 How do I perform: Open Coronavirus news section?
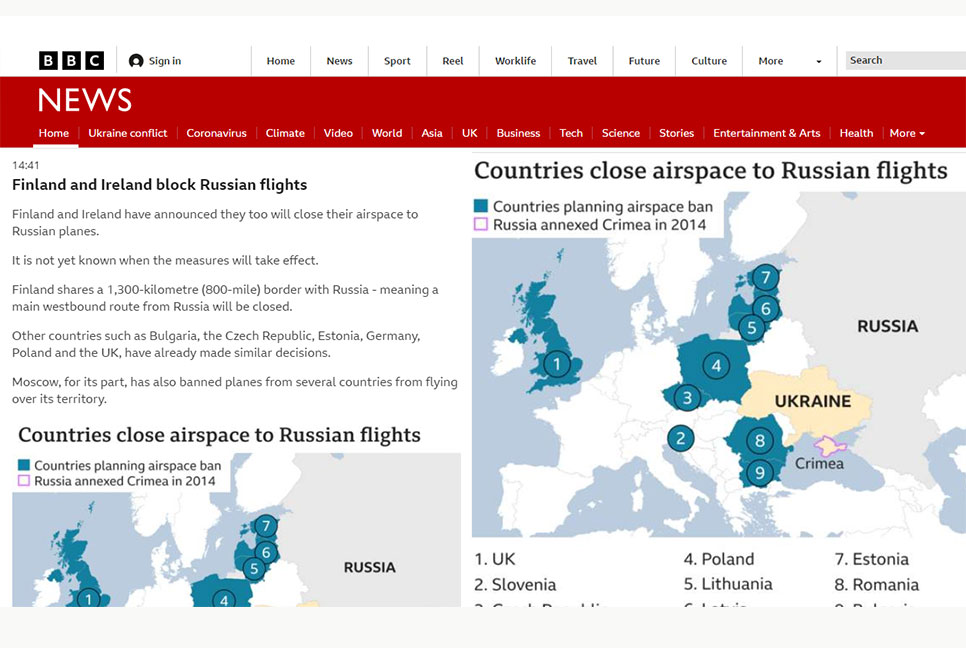(216, 133)
